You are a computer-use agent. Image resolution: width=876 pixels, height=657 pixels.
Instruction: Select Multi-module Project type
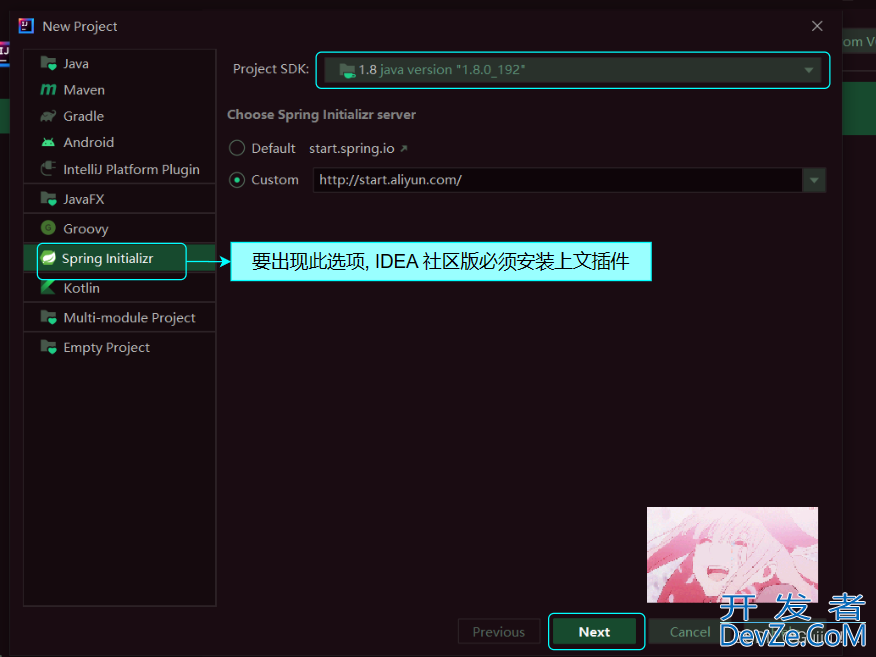(x=120, y=317)
